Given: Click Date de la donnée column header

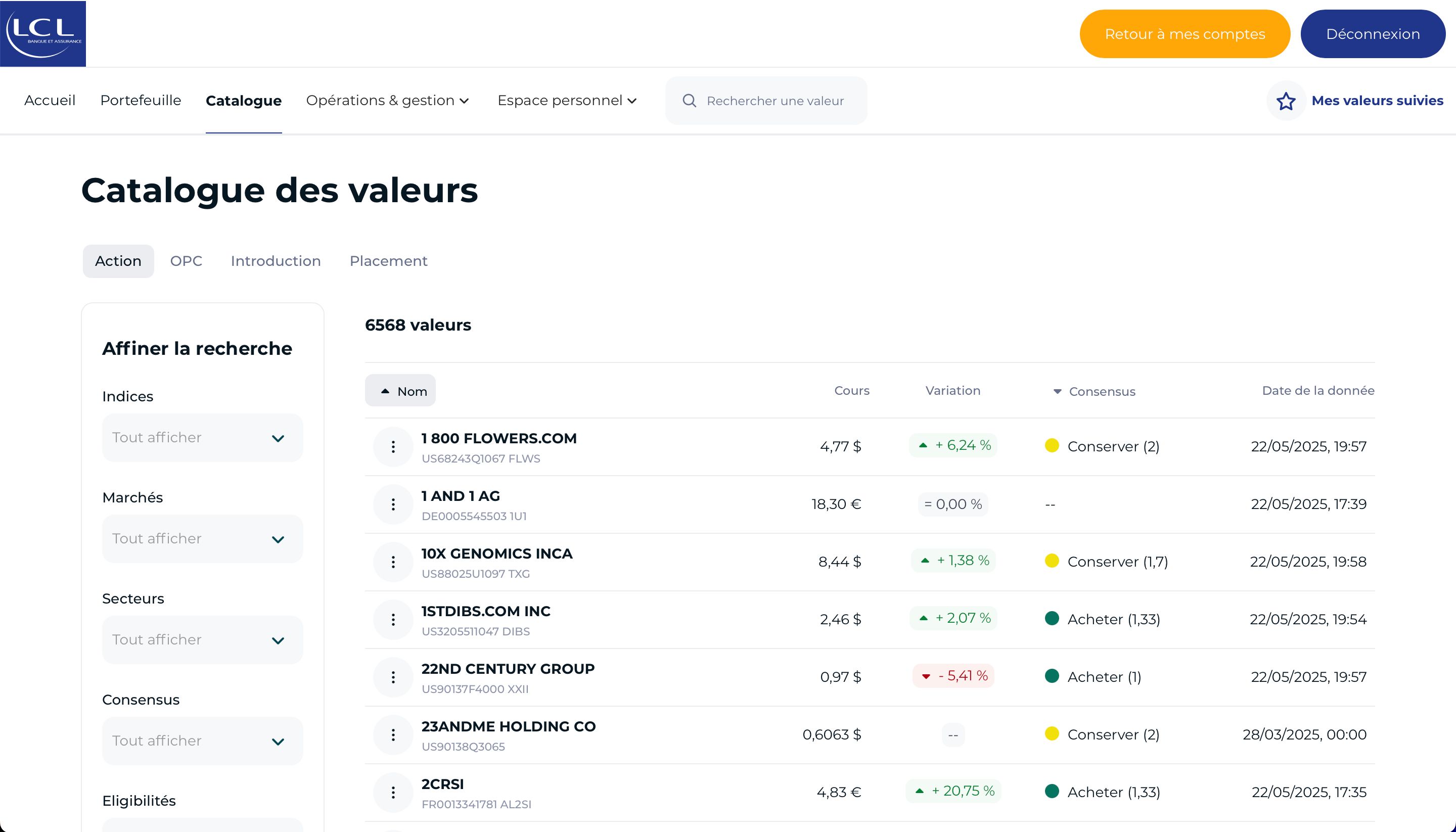Looking at the screenshot, I should (x=1317, y=391).
